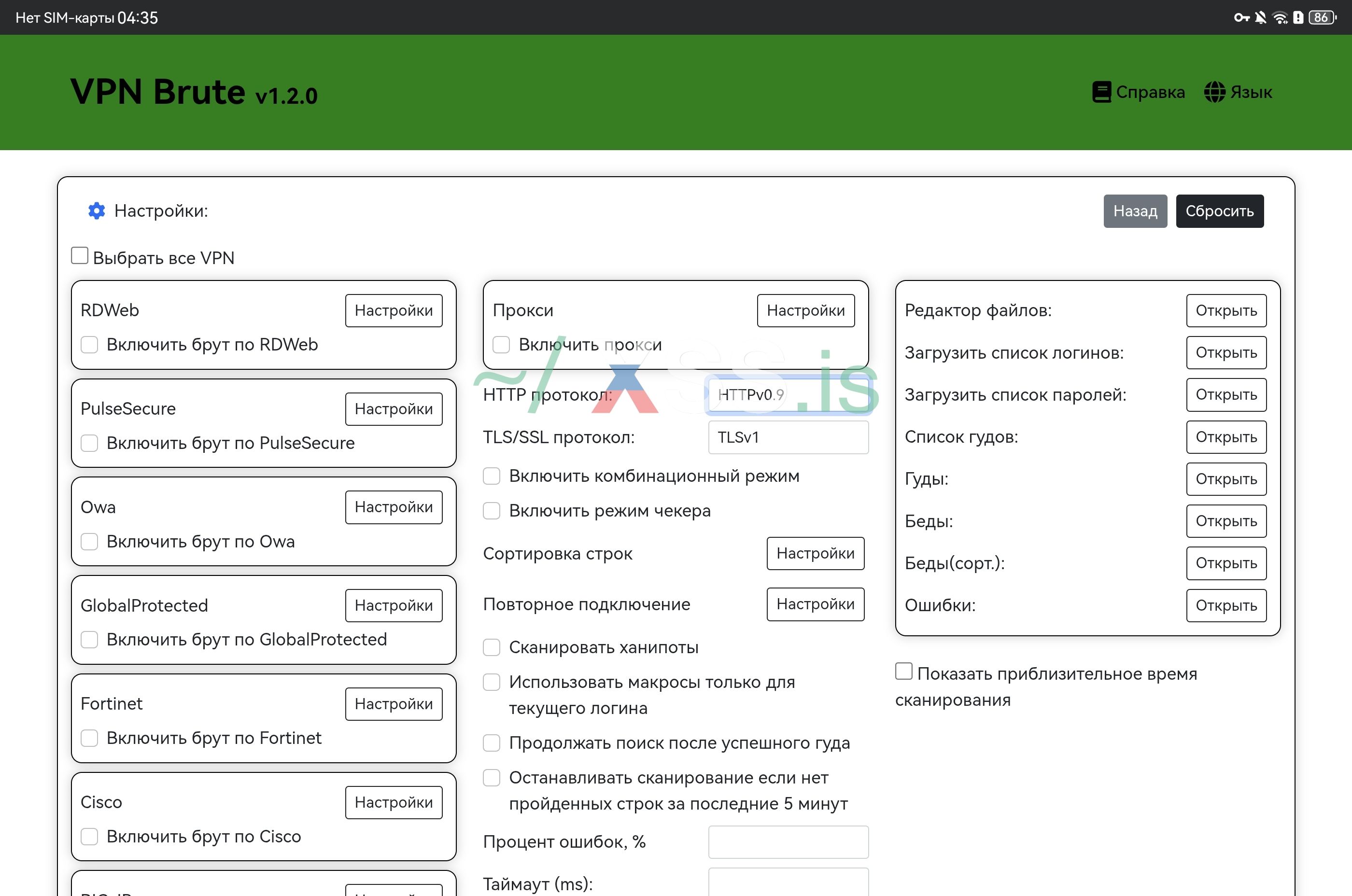Toggle Включить прокси checkbox
Screen dimensions: 1352x896
pos(502,345)
